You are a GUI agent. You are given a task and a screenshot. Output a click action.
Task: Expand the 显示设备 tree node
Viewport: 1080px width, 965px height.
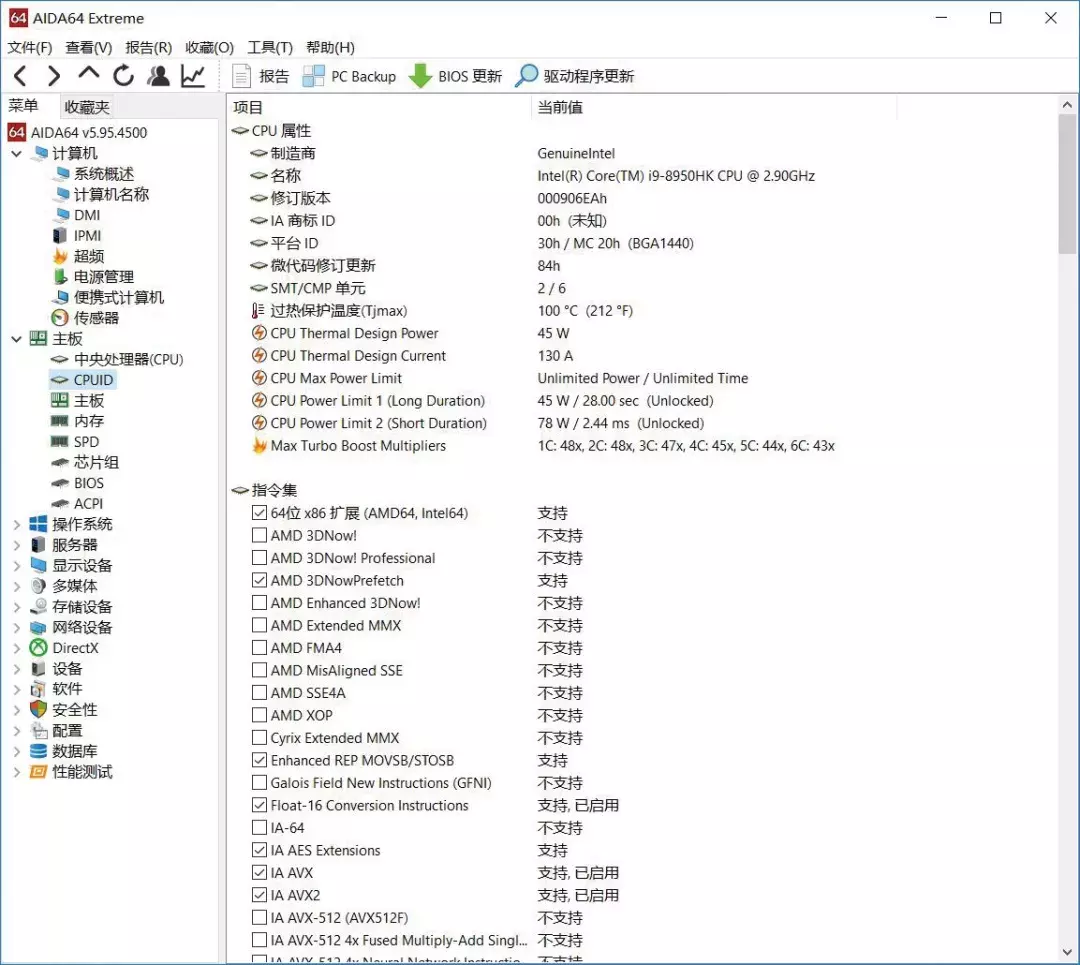tap(17, 566)
